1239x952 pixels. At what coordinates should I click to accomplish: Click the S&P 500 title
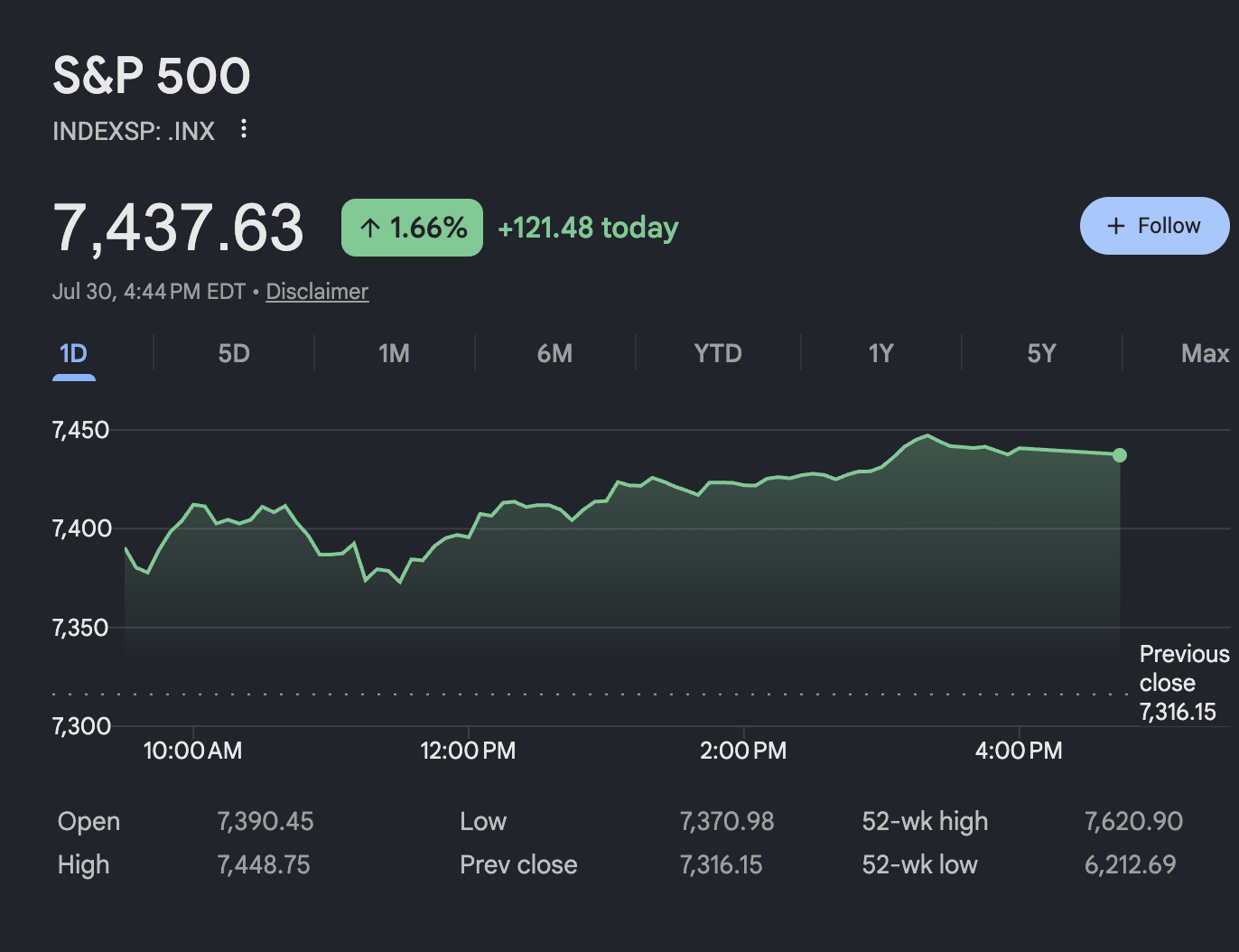(x=152, y=75)
